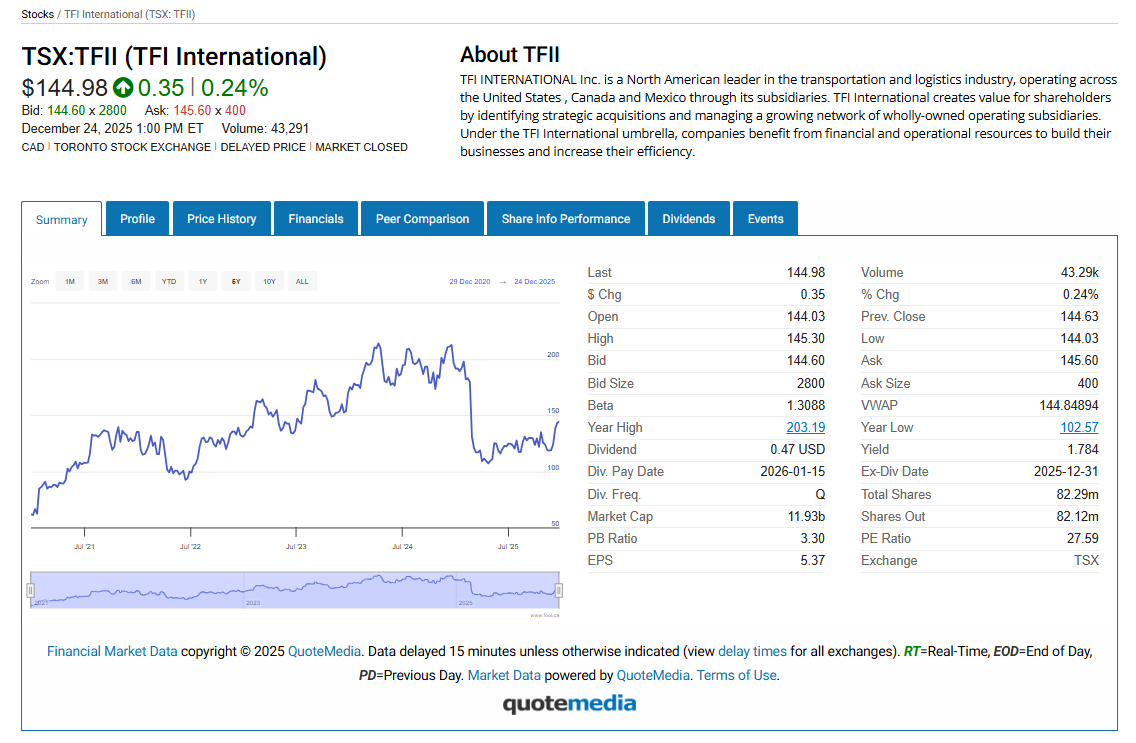Click the green up-arrow price change icon

coord(123,88)
